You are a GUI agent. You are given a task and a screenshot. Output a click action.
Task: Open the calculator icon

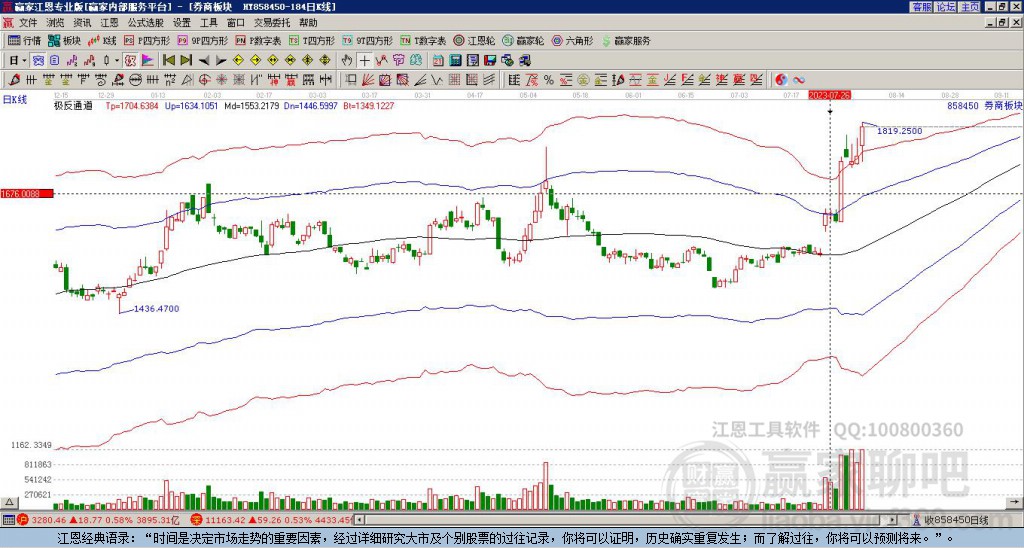tap(456, 61)
